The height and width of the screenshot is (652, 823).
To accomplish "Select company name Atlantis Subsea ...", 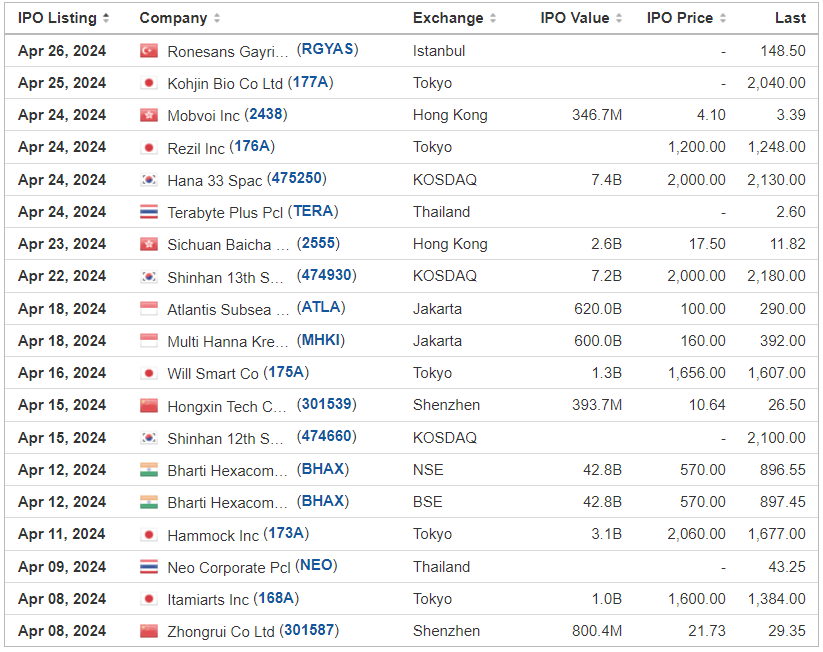I will point(228,309).
